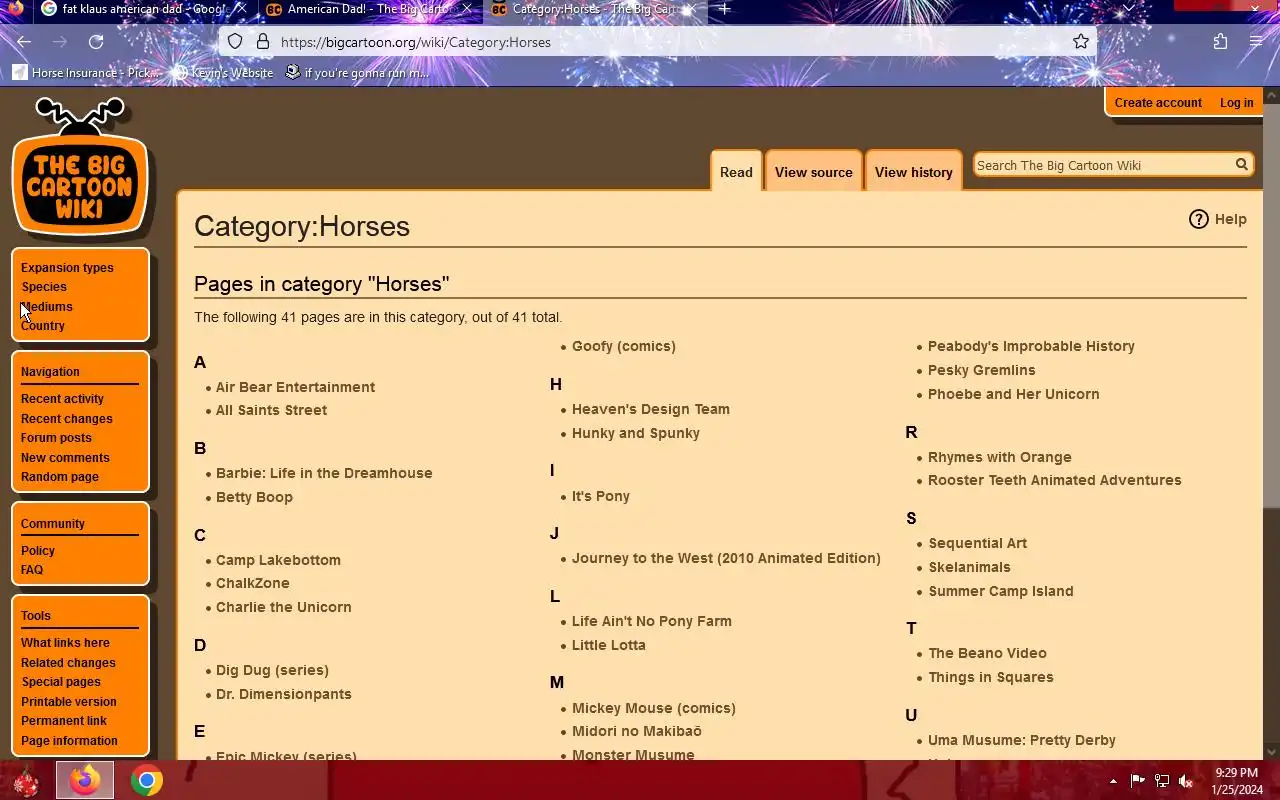Open Heaven's Design Team page
This screenshot has width=1280, height=800.
click(650, 409)
